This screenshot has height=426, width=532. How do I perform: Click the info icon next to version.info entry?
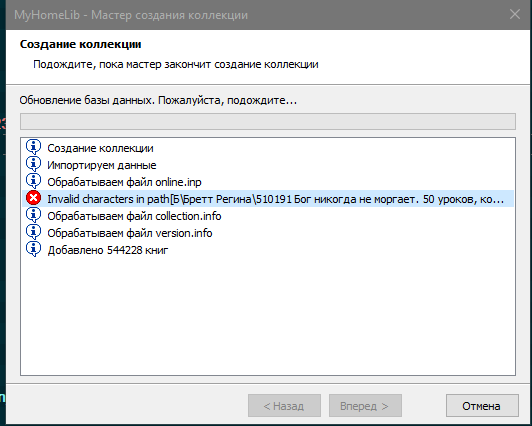34,232
